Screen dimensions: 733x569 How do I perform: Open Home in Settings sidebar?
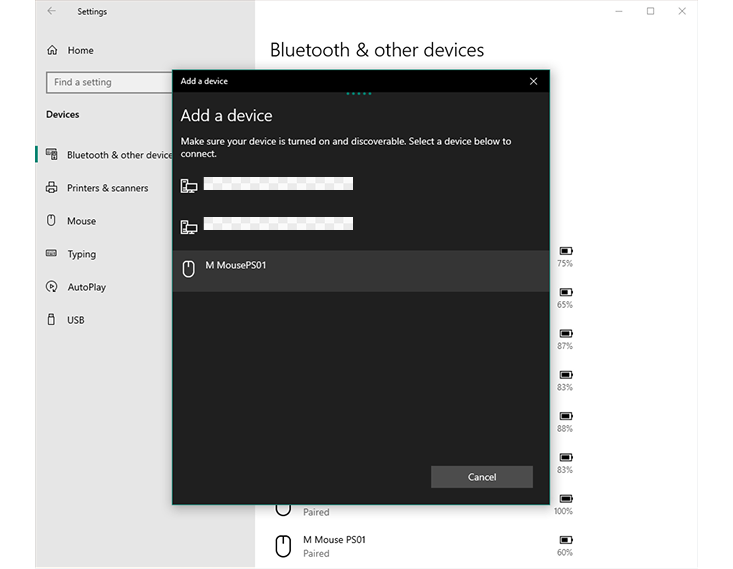80,50
